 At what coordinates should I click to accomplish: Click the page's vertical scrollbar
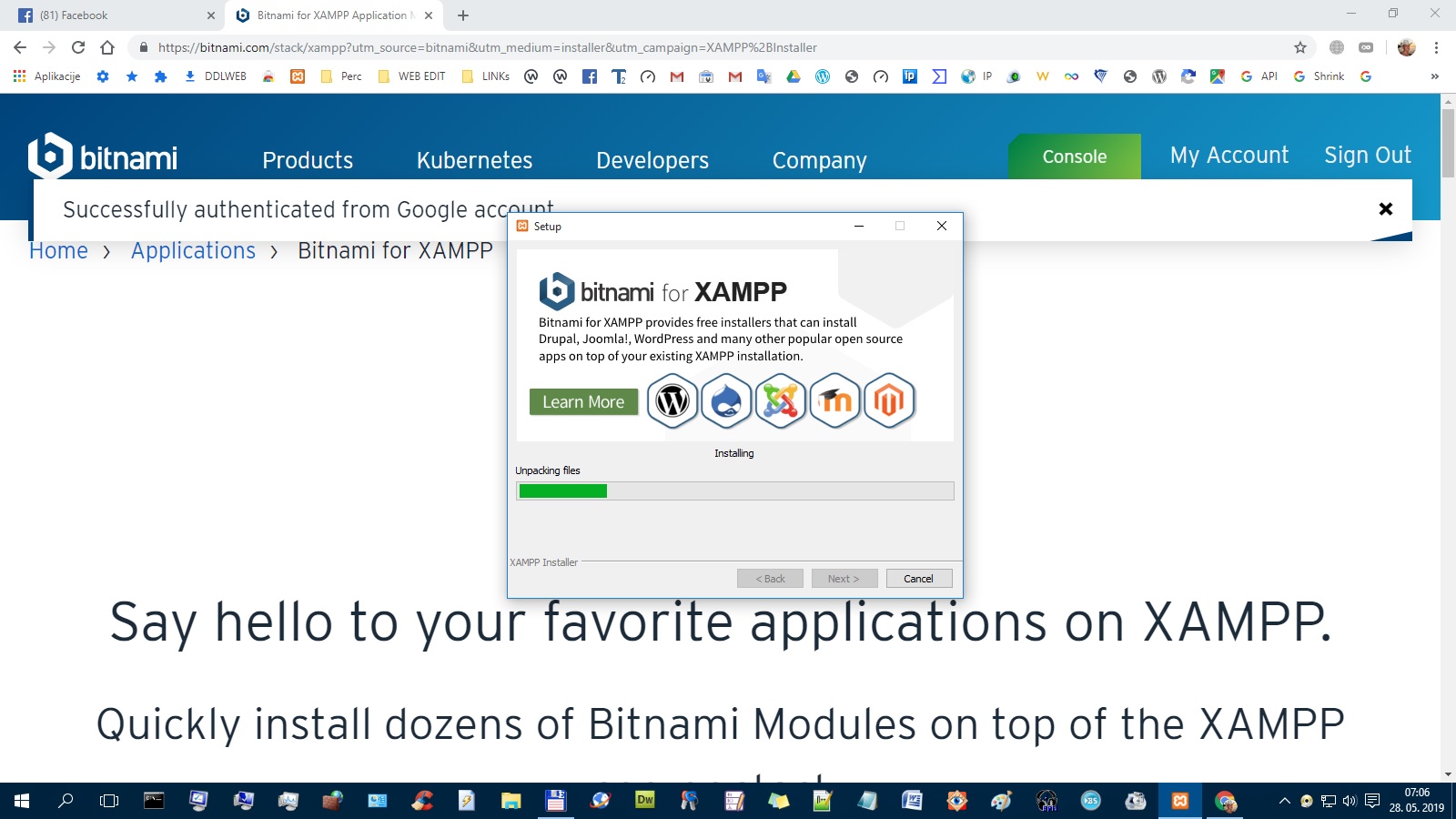[x=1448, y=144]
